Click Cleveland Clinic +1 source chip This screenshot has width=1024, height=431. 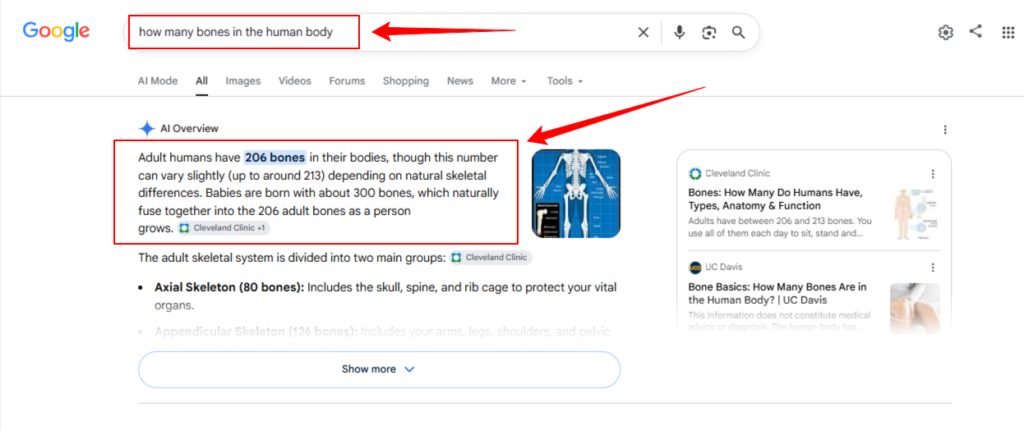[224, 229]
